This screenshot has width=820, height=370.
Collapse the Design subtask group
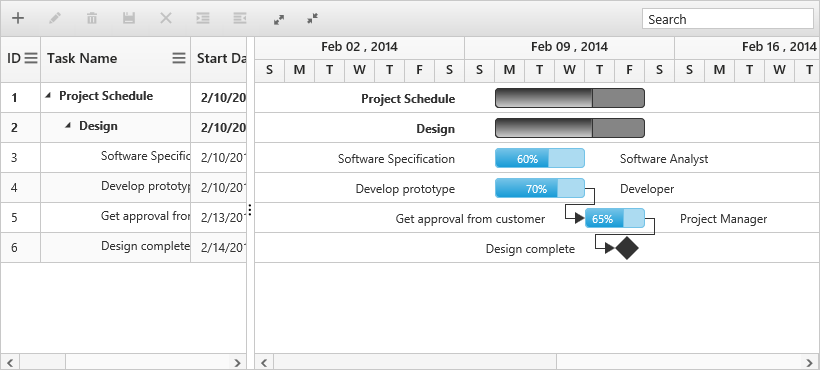click(x=69, y=126)
